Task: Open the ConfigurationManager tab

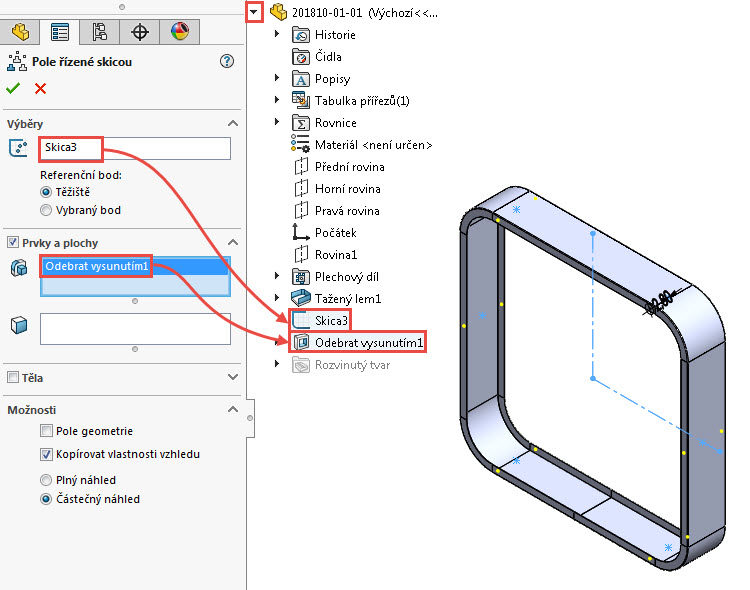Action: pos(99,32)
